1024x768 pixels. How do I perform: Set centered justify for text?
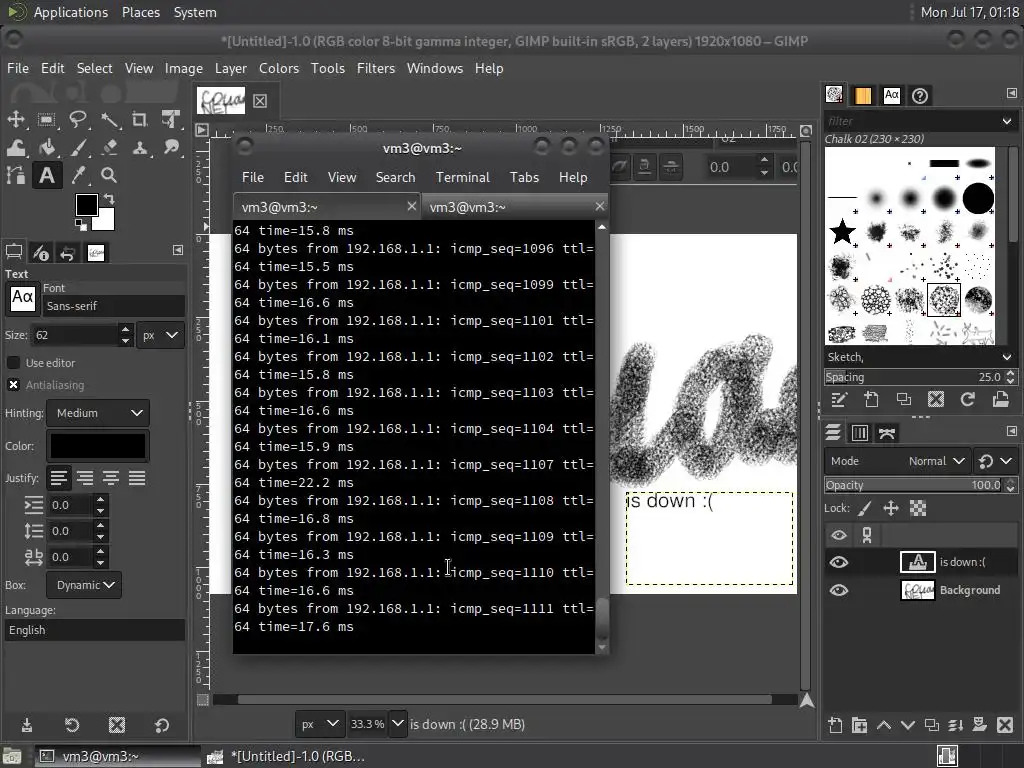tap(111, 479)
